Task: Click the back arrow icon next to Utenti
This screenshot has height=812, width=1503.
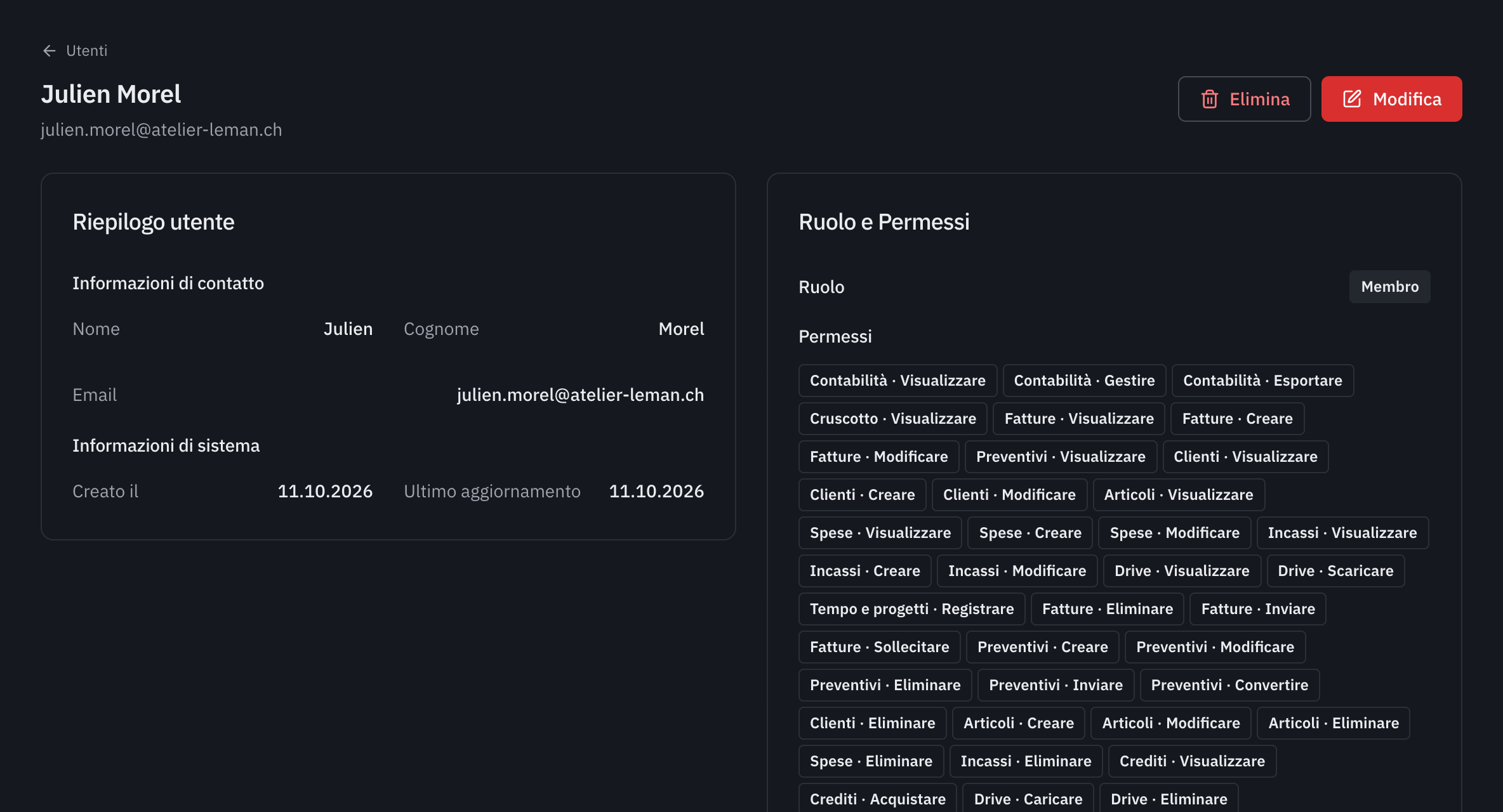Action: tap(49, 51)
